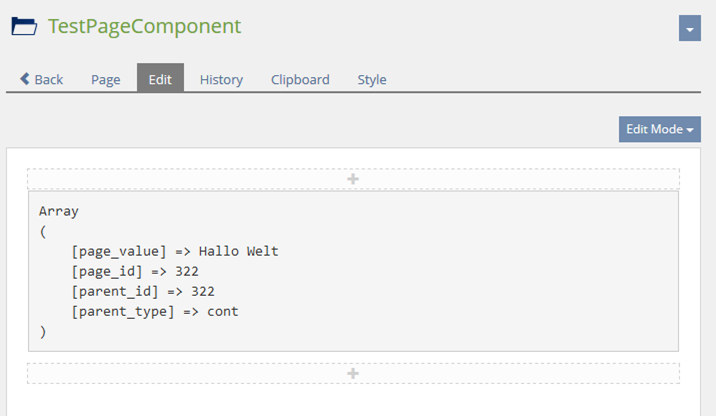Go to the Clipboard tab
The height and width of the screenshot is (416, 716).
(300, 80)
